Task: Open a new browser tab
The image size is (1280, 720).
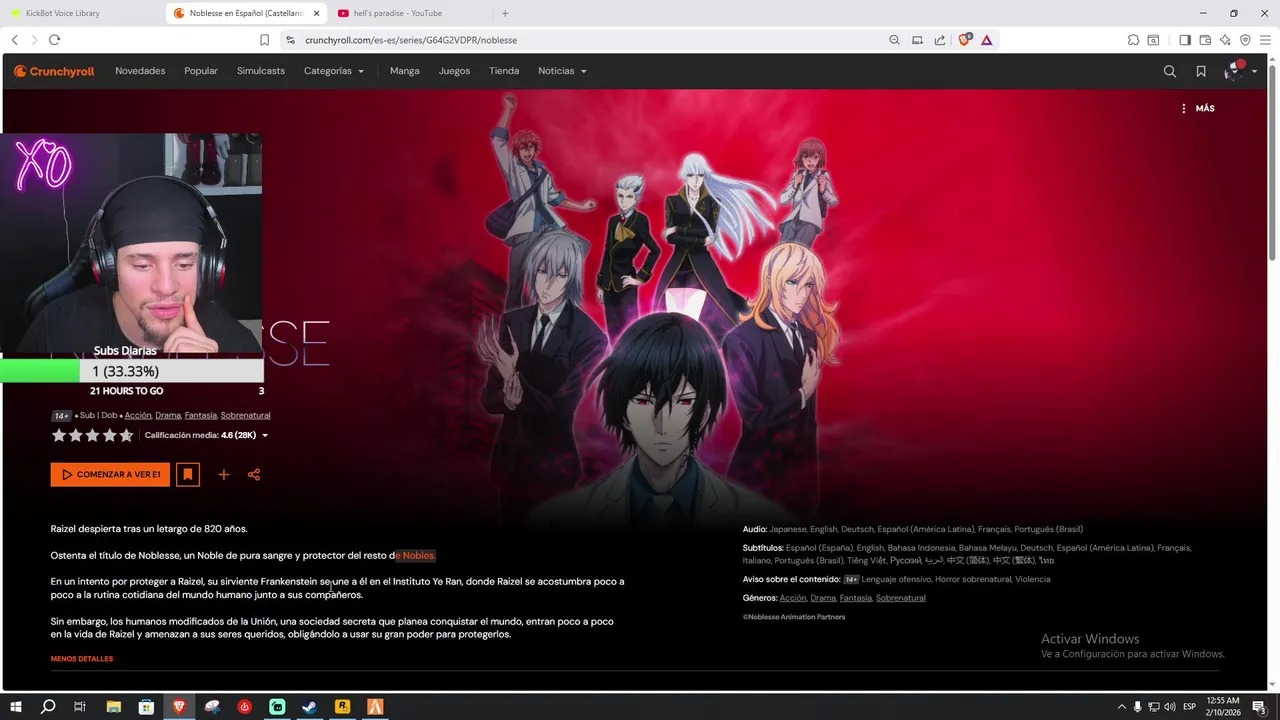Action: 505,13
